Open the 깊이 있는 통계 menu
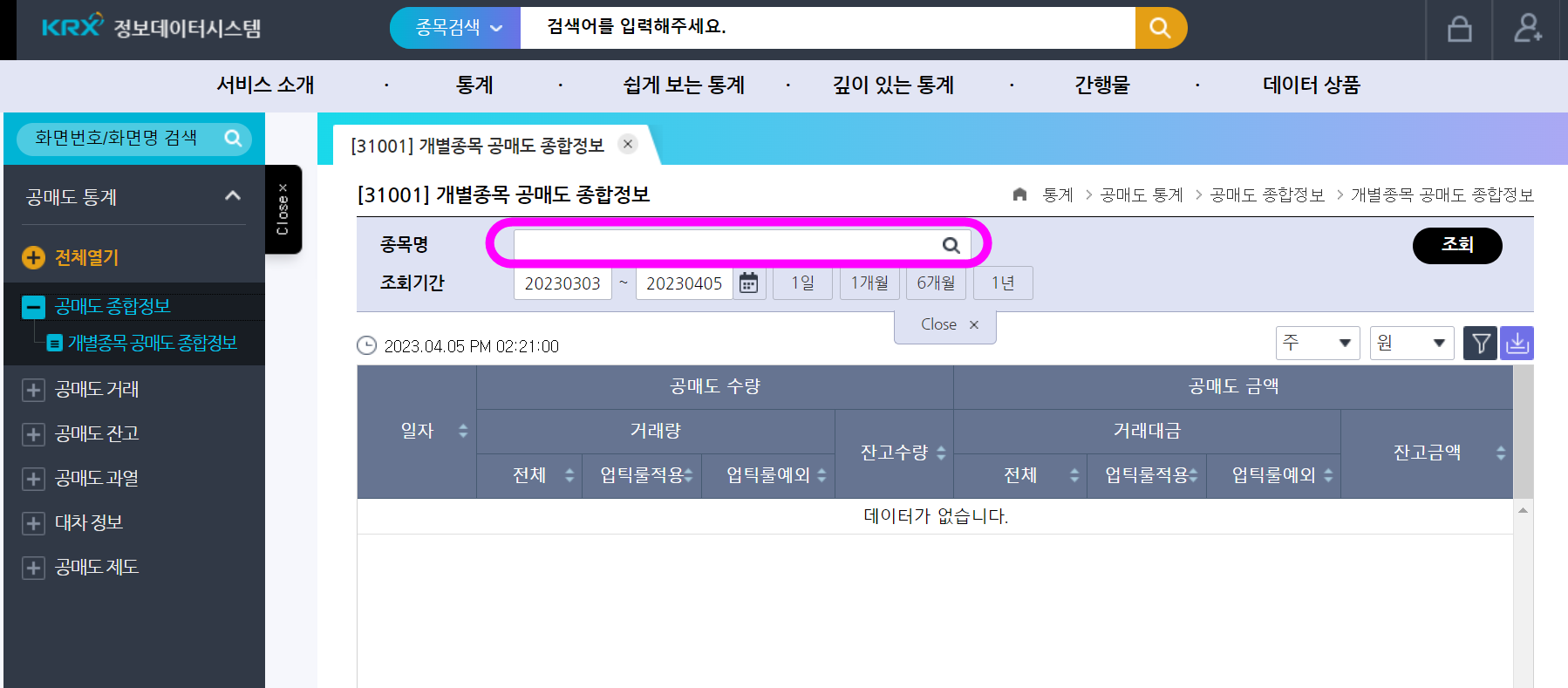Viewport: 1568px width, 688px height. 893,85
